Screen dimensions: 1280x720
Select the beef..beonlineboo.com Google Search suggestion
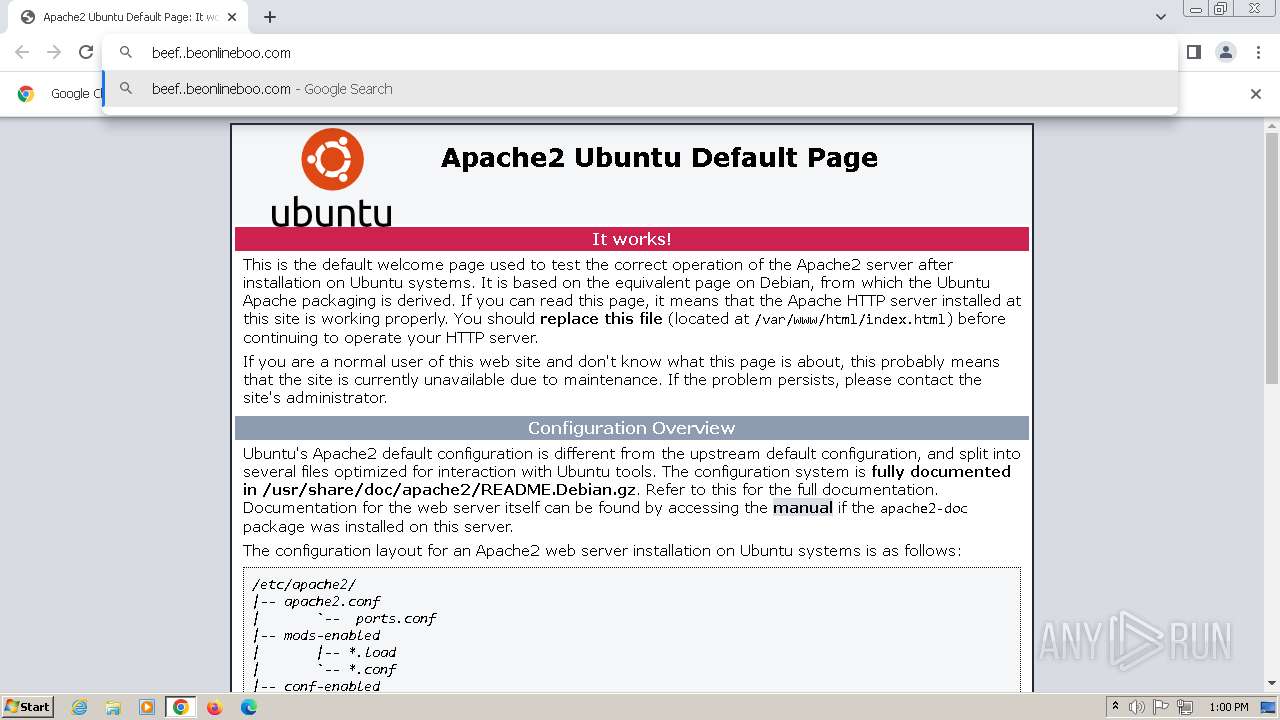[640, 89]
